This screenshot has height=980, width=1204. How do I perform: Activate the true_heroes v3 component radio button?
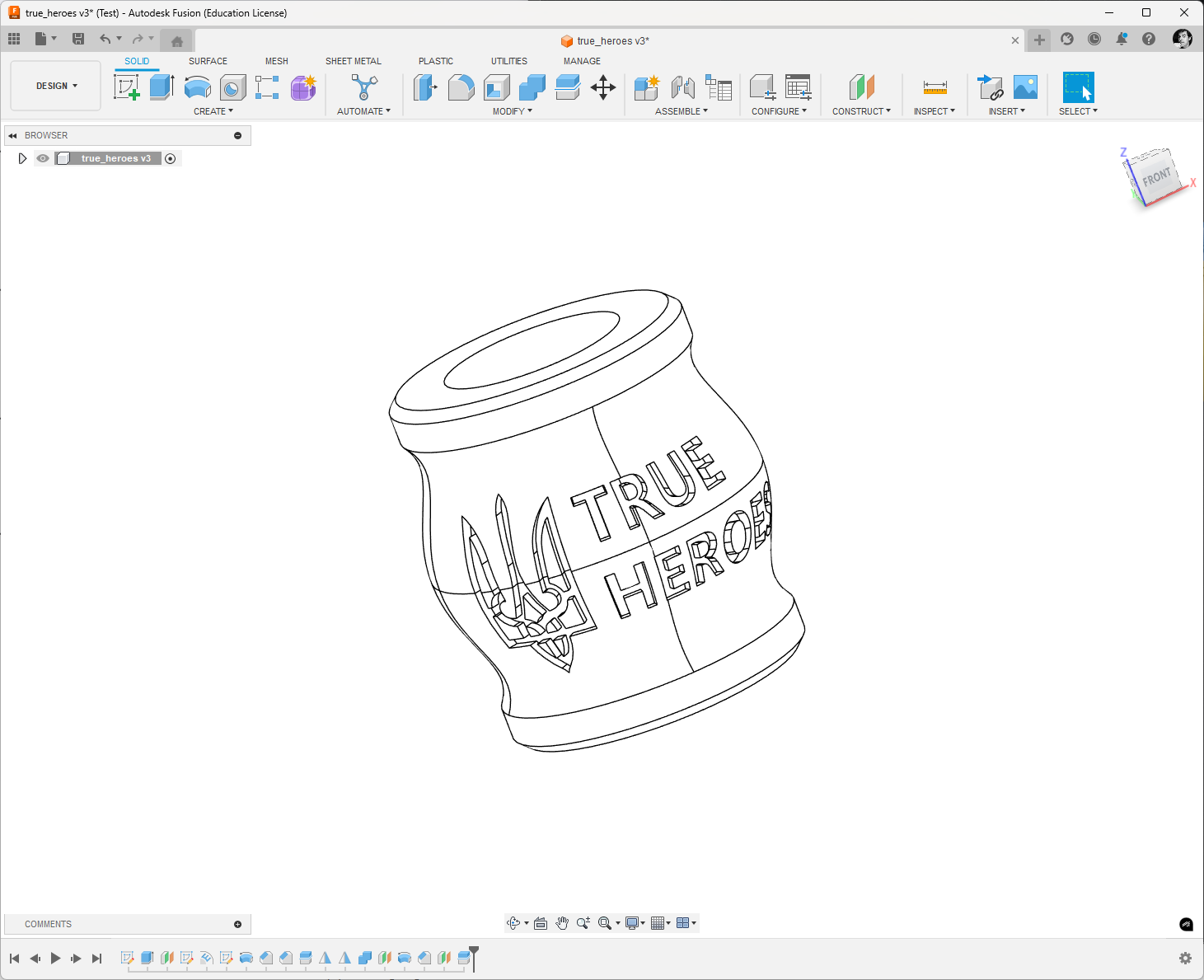(171, 158)
